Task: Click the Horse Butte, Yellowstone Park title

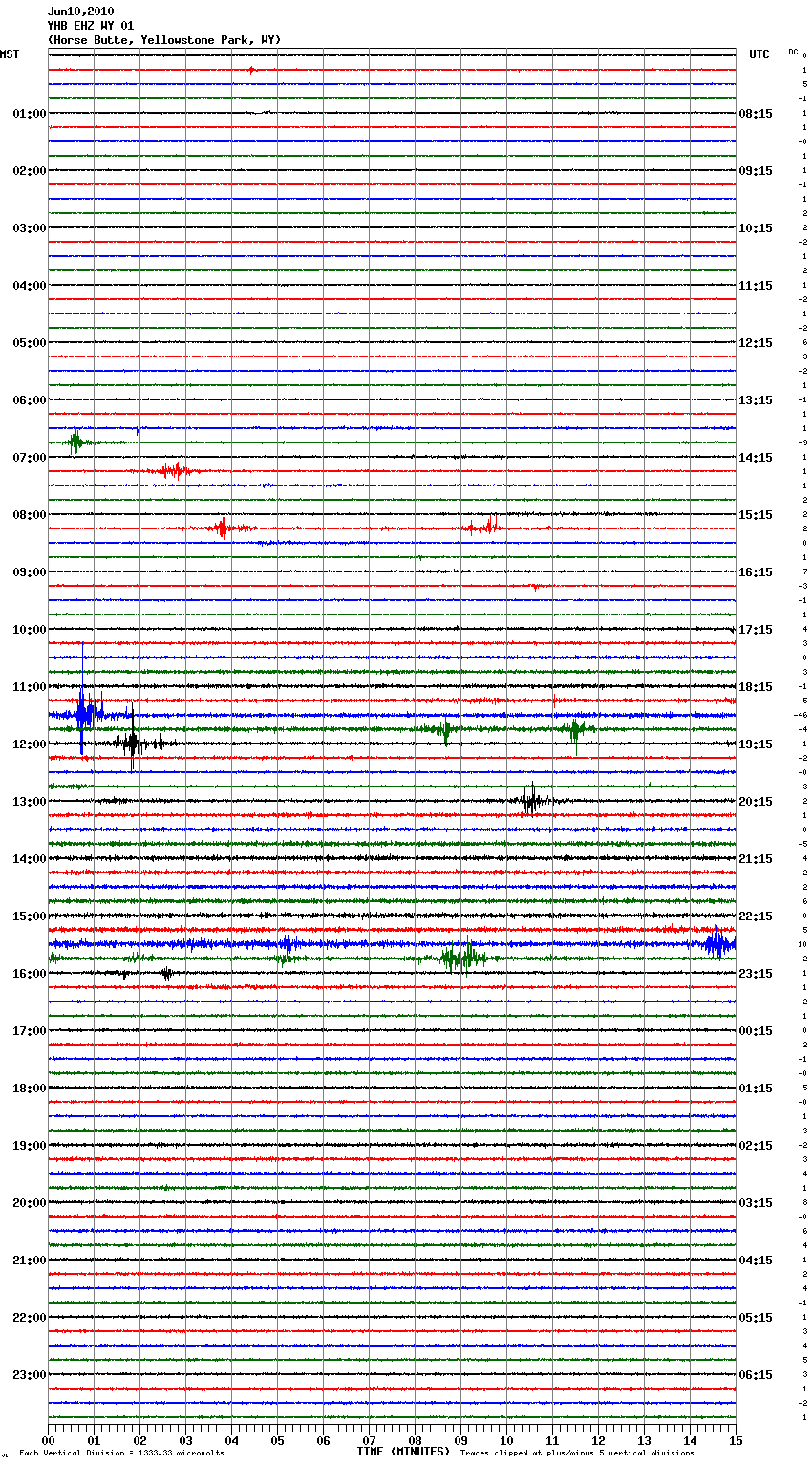Action: point(164,40)
